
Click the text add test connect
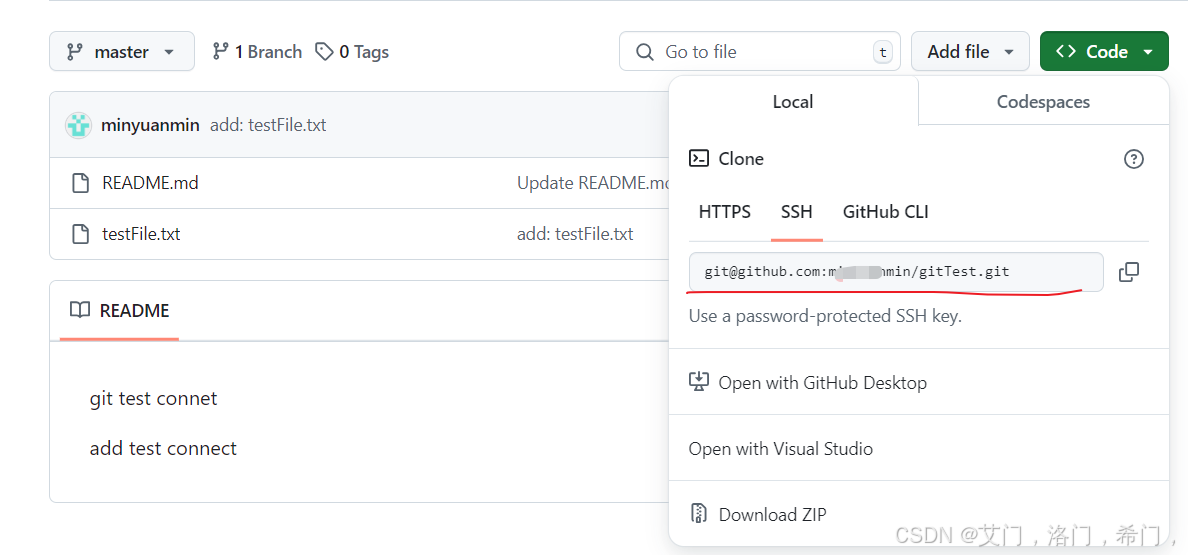coord(163,448)
